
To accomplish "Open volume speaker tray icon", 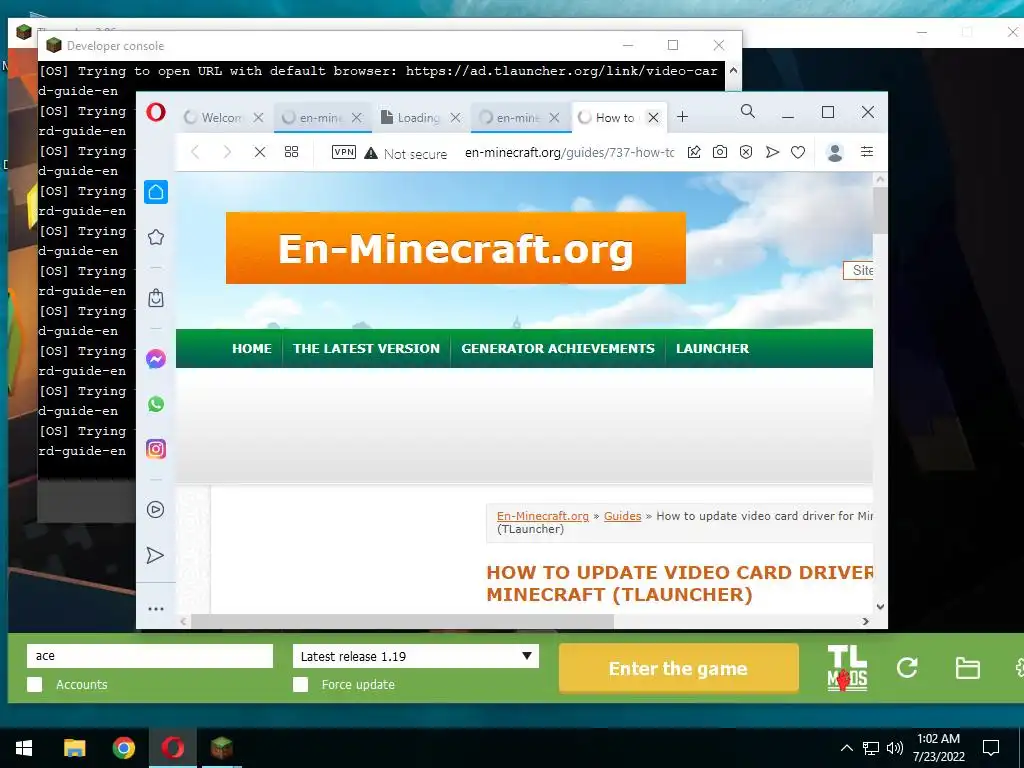I will point(895,748).
